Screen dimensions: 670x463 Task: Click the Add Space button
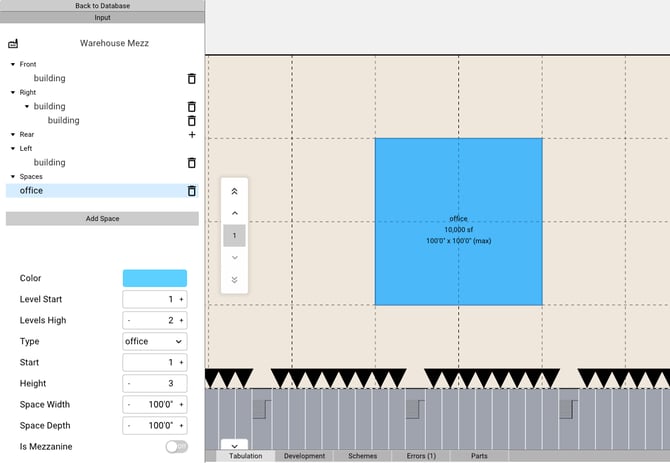pyautogui.click(x=102, y=218)
